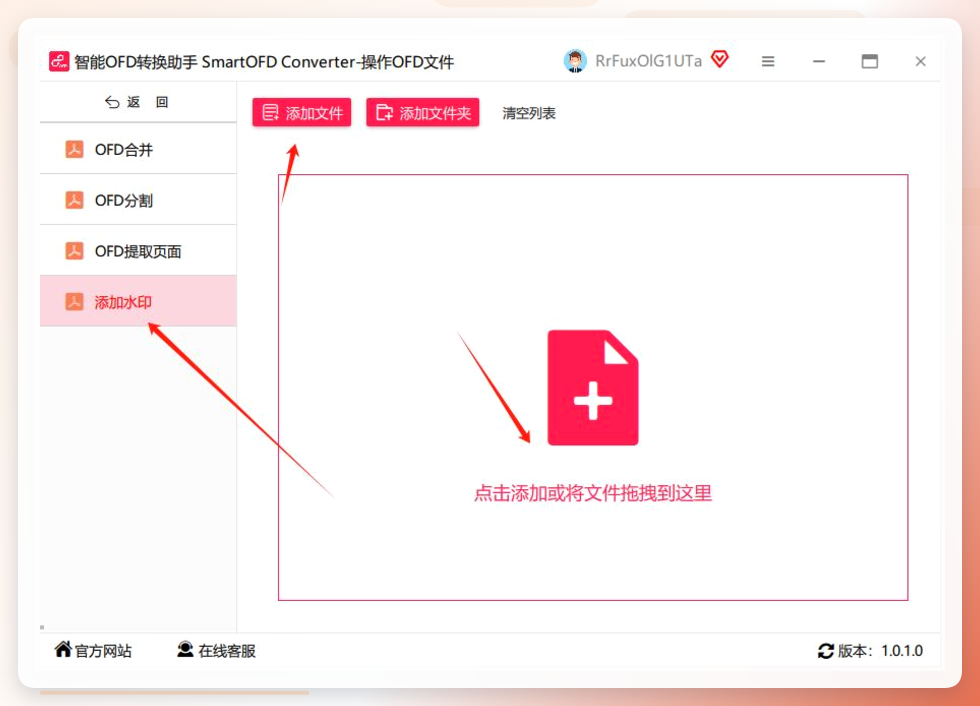Click the large add-file plus document icon
Viewport: 980px width, 706px height.
[x=592, y=387]
